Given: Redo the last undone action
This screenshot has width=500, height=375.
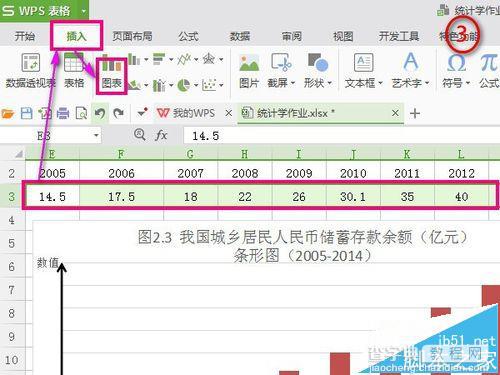Looking at the screenshot, I should pyautogui.click(x=118, y=113).
